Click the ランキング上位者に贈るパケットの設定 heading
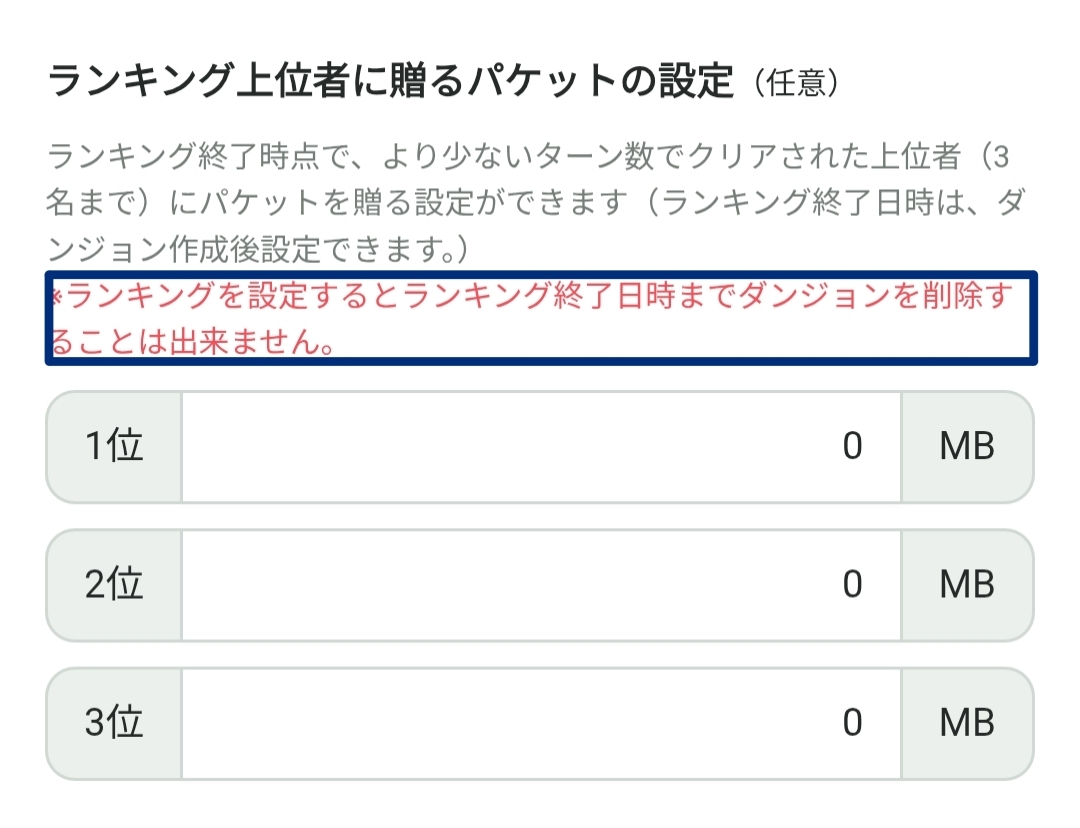The height and width of the screenshot is (828, 1080). point(390,82)
